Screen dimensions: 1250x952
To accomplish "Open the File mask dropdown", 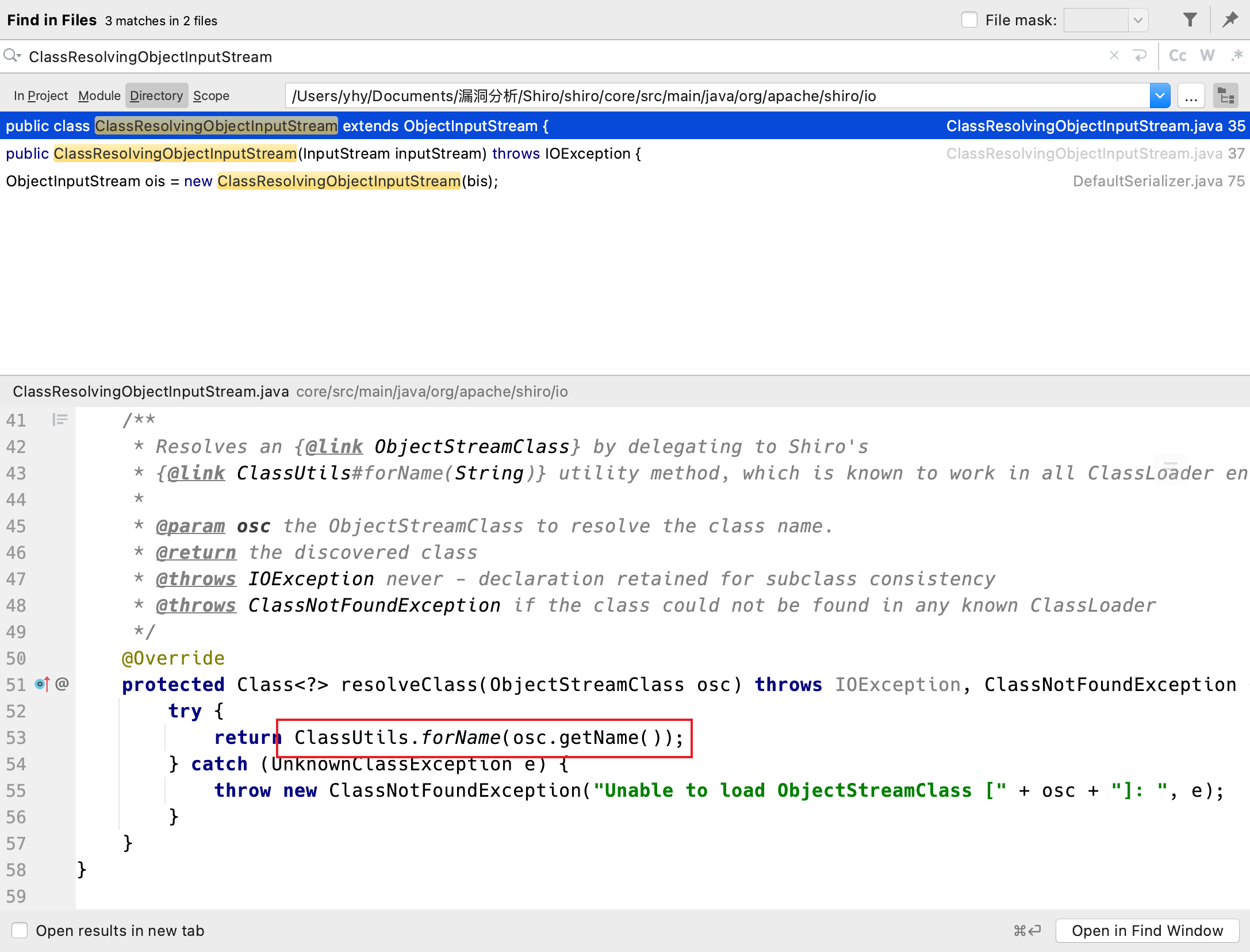I will tap(1137, 20).
